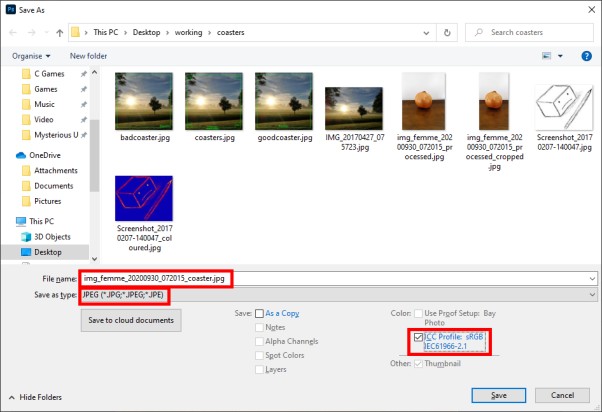Click the Save button
Viewport: 602px width, 412px height.
[x=499, y=395]
